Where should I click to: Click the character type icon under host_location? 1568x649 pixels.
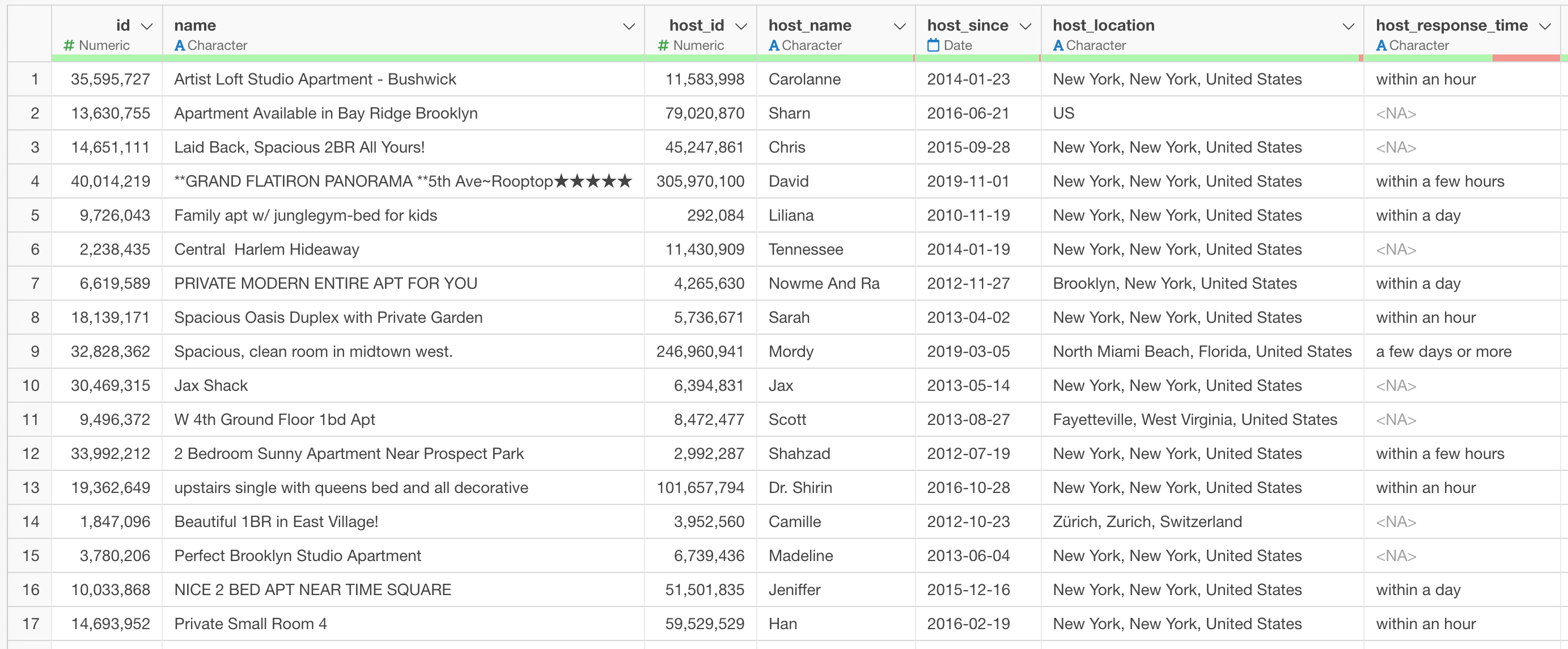click(x=1058, y=45)
